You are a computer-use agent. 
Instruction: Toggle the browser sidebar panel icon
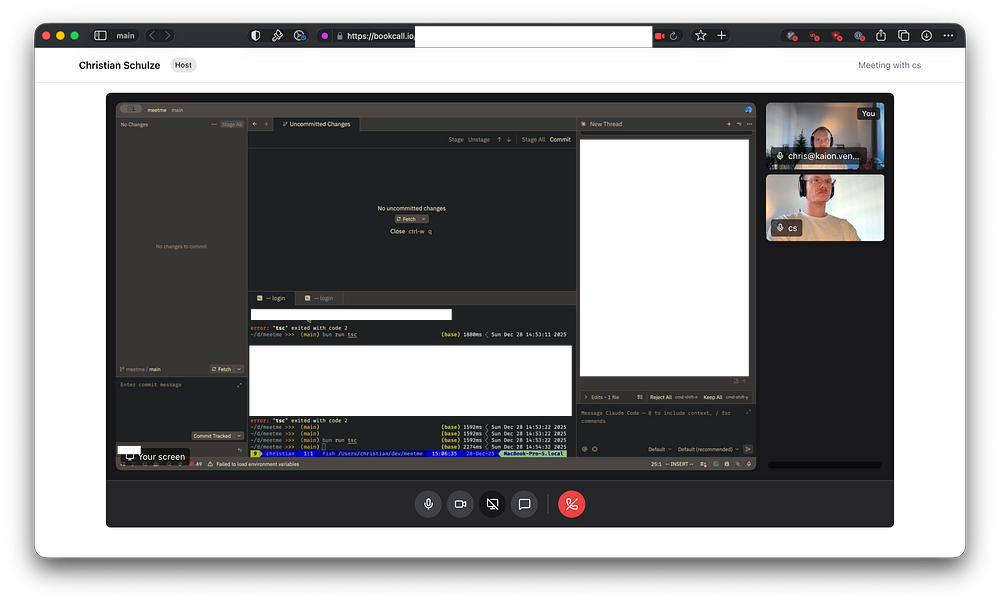click(x=100, y=35)
